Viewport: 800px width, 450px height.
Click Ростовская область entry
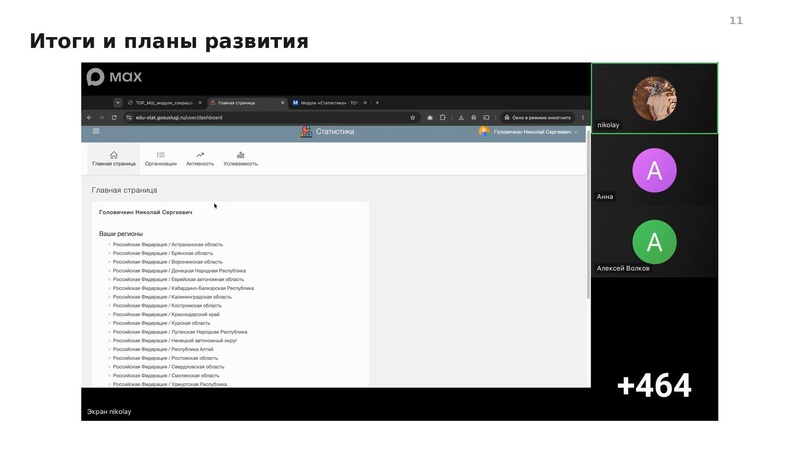tap(165, 358)
